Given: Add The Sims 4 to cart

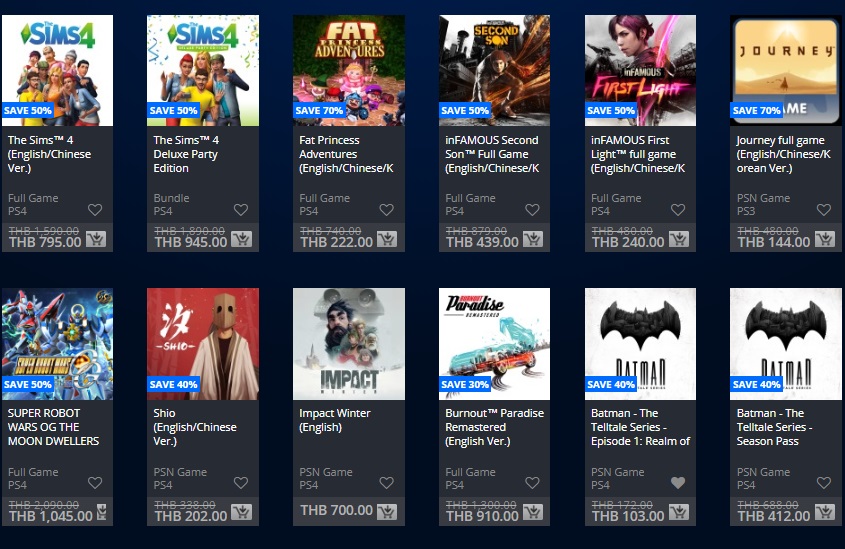Looking at the screenshot, I should [96, 239].
